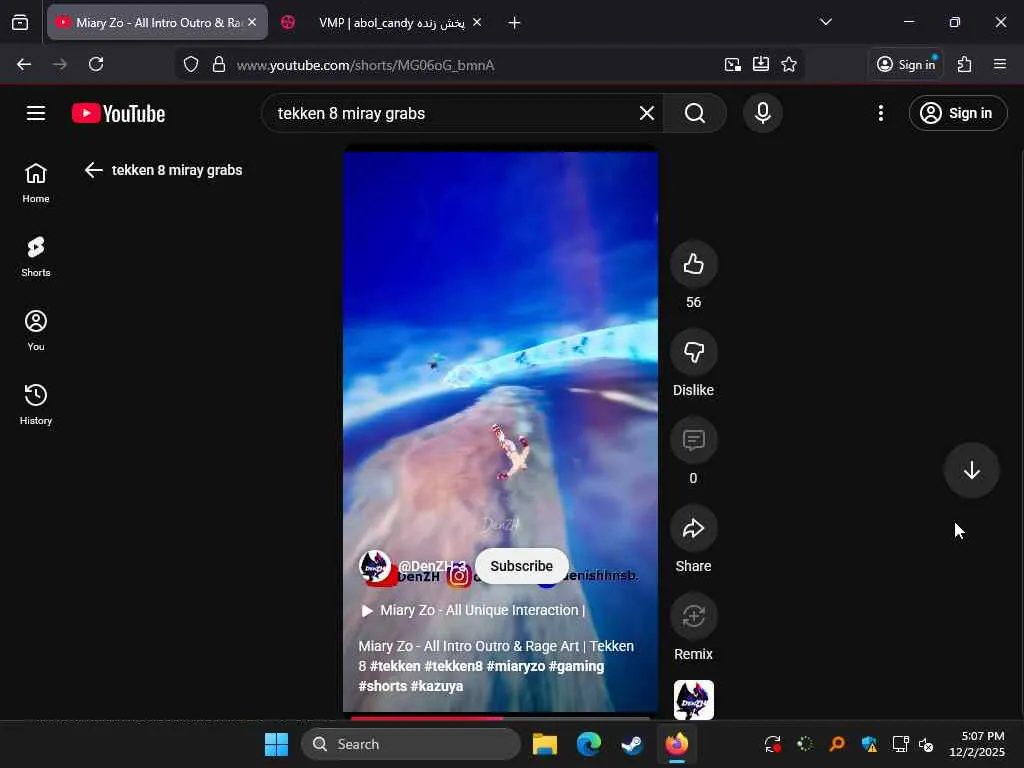Screen dimensions: 1024x768
Task: Go to next short with down arrow
Action: tap(972, 470)
